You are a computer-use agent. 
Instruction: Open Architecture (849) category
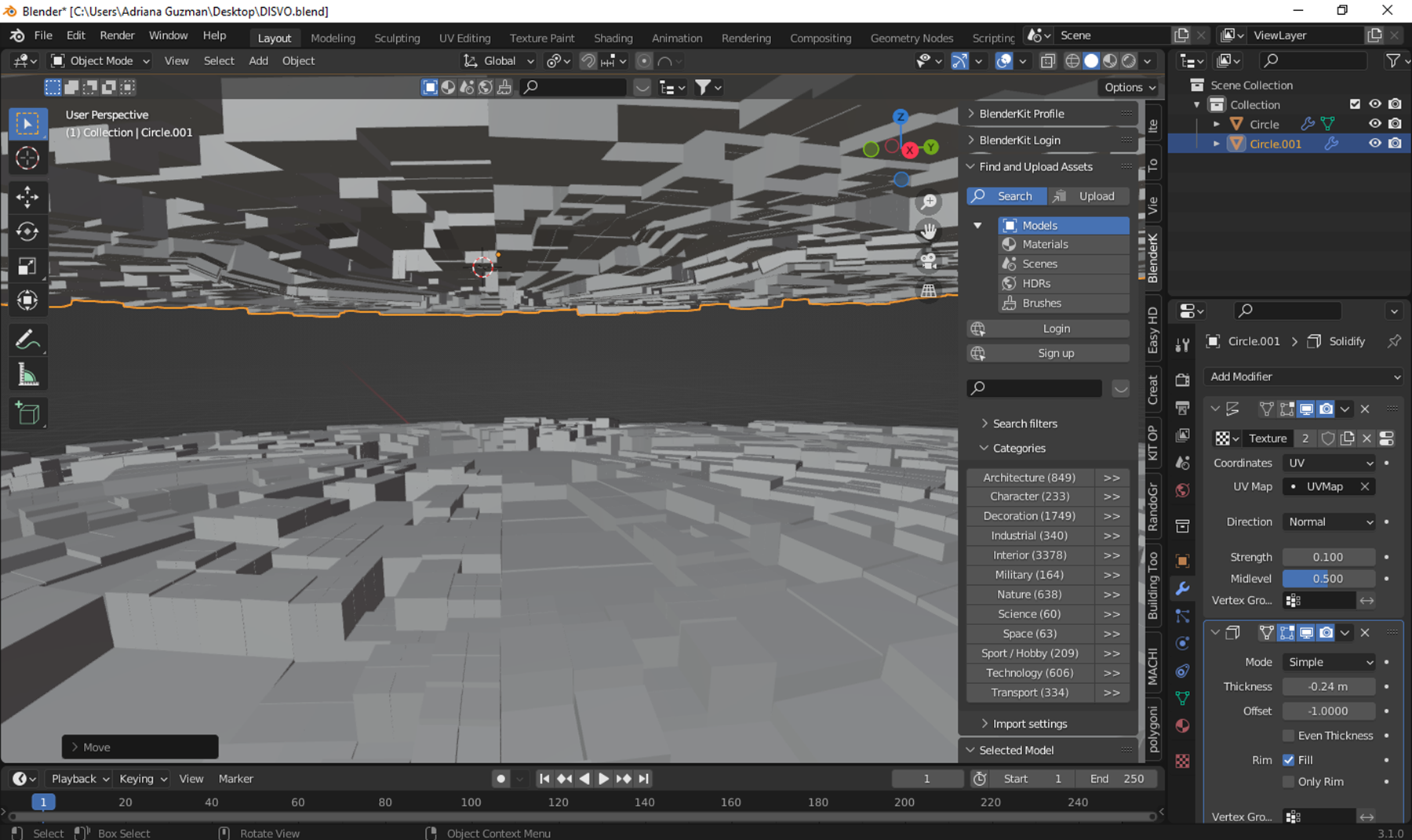[1029, 477]
